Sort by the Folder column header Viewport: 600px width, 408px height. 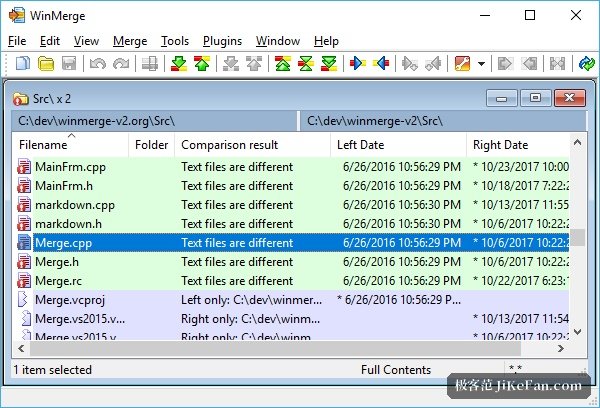pyautogui.click(x=152, y=145)
